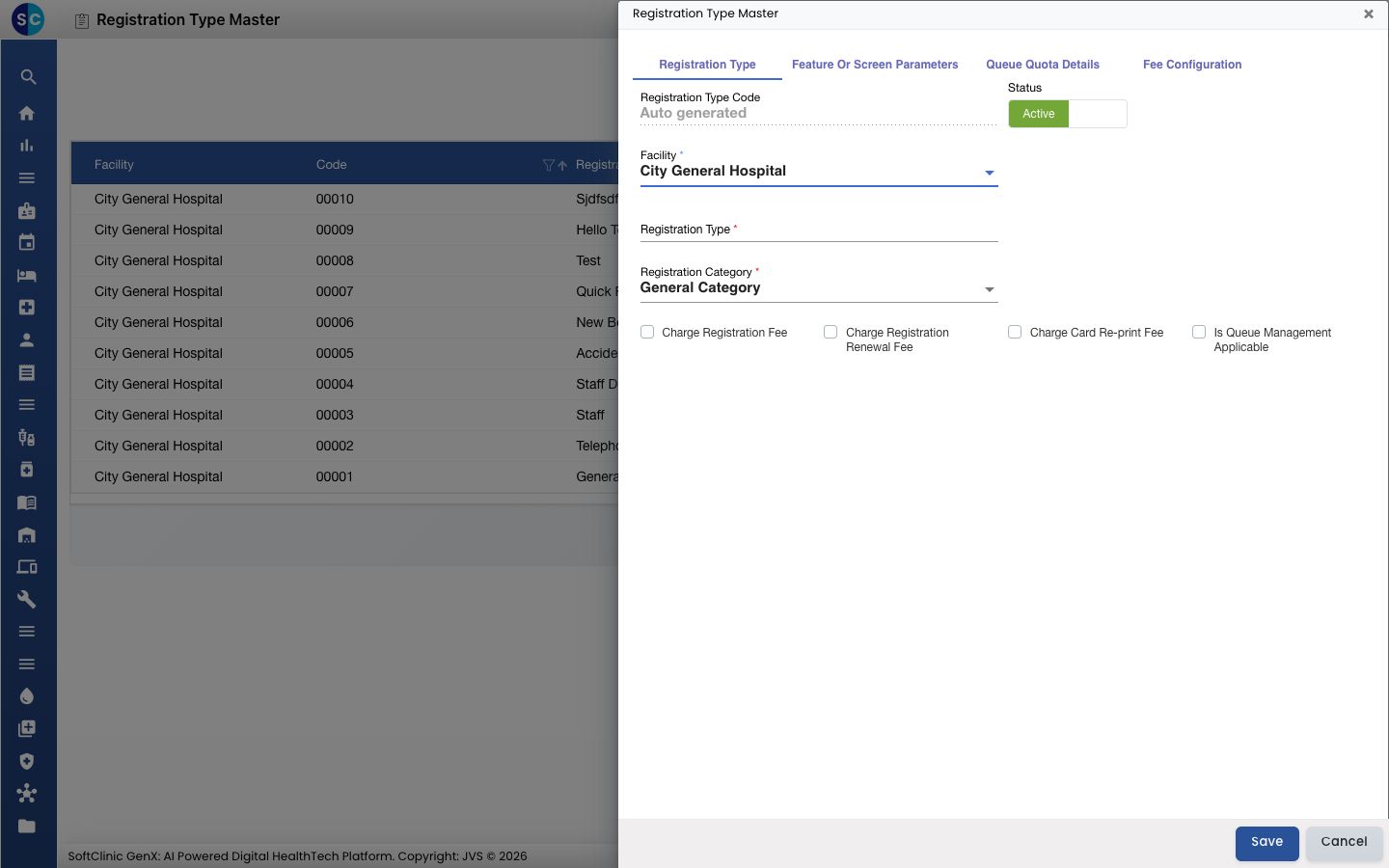The width and height of the screenshot is (1389, 868).
Task: Click the blood drop icon
Action: pos(27,696)
